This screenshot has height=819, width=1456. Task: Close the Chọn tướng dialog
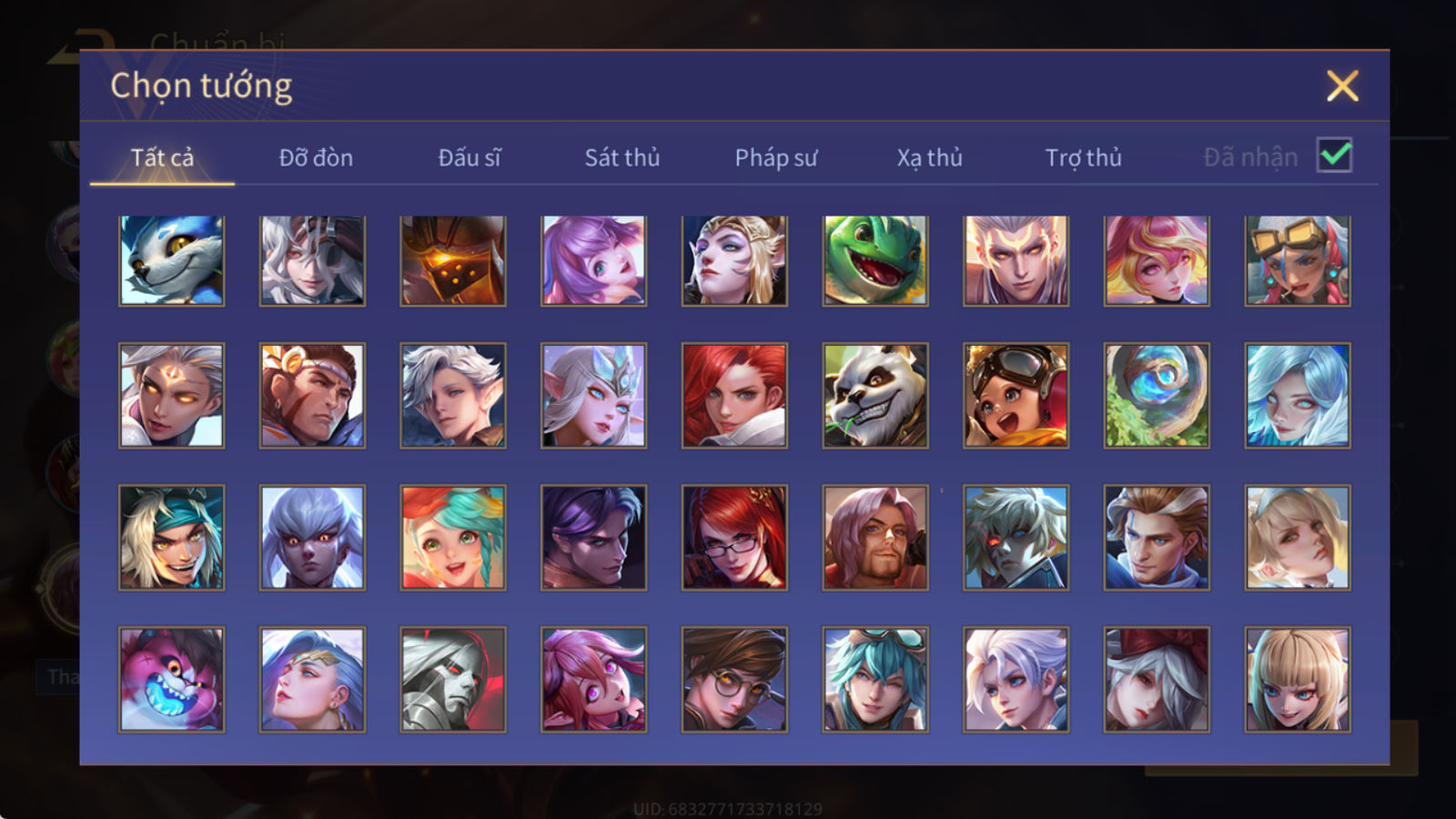(x=1342, y=86)
